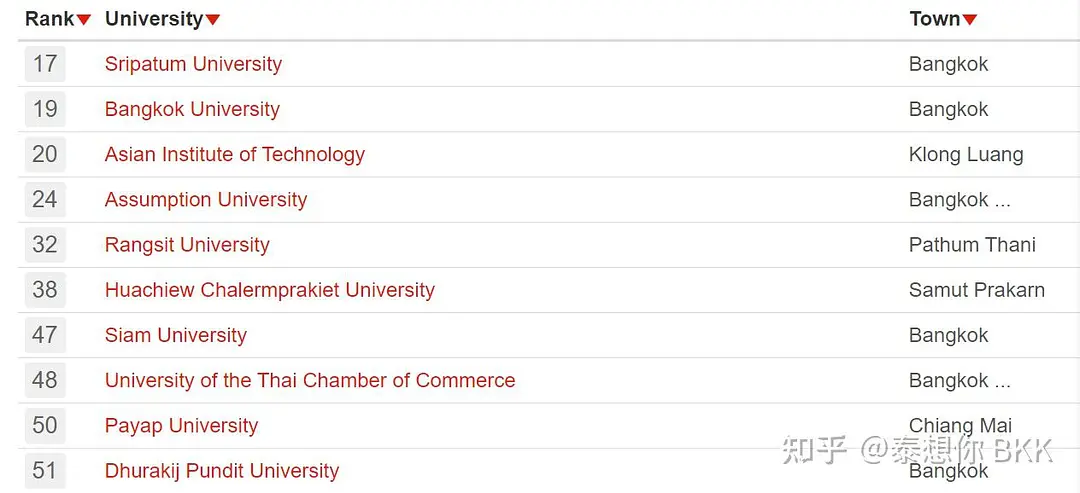Visit the Asian Institute of Technology page
The height and width of the screenshot is (493, 1080).
click(x=235, y=154)
